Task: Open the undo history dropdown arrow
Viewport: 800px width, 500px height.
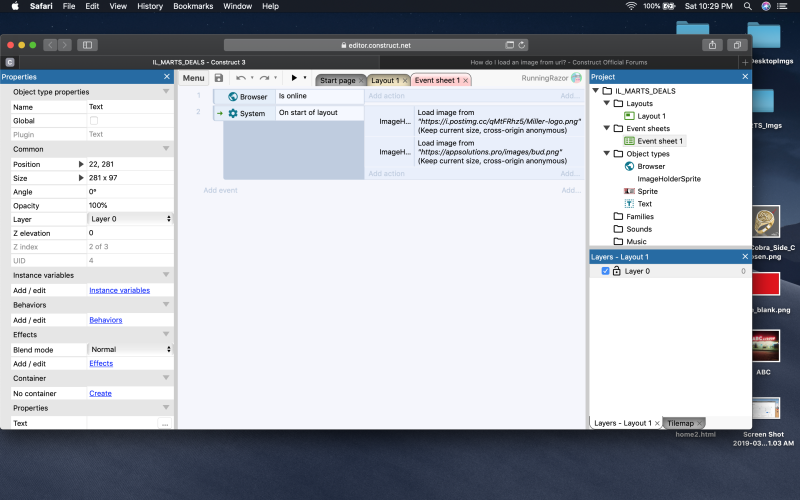Action: click(x=252, y=78)
